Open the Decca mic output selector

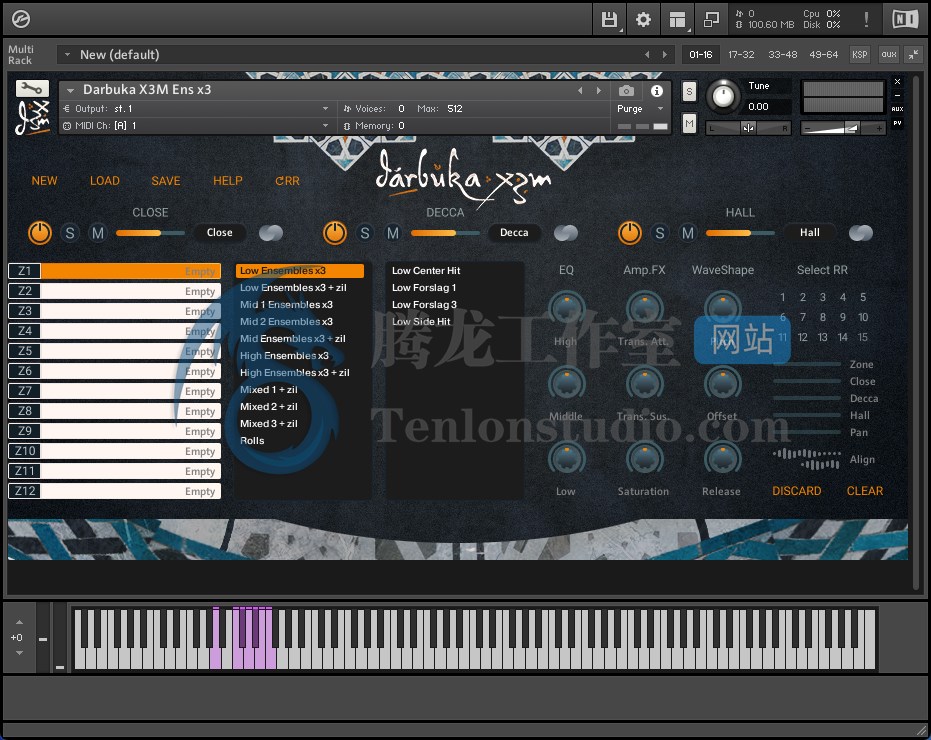(x=514, y=233)
